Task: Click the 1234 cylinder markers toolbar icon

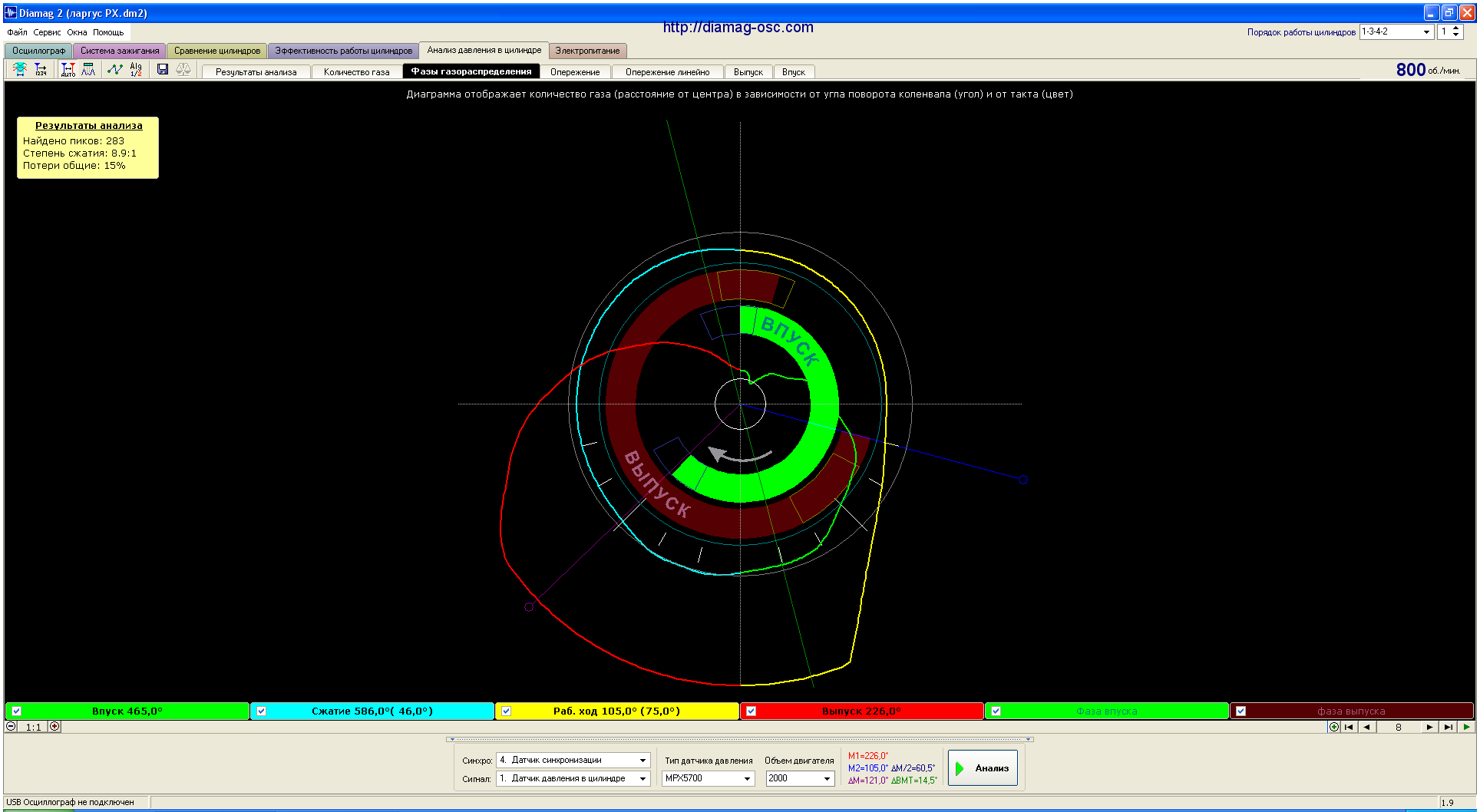Action: [x=41, y=69]
